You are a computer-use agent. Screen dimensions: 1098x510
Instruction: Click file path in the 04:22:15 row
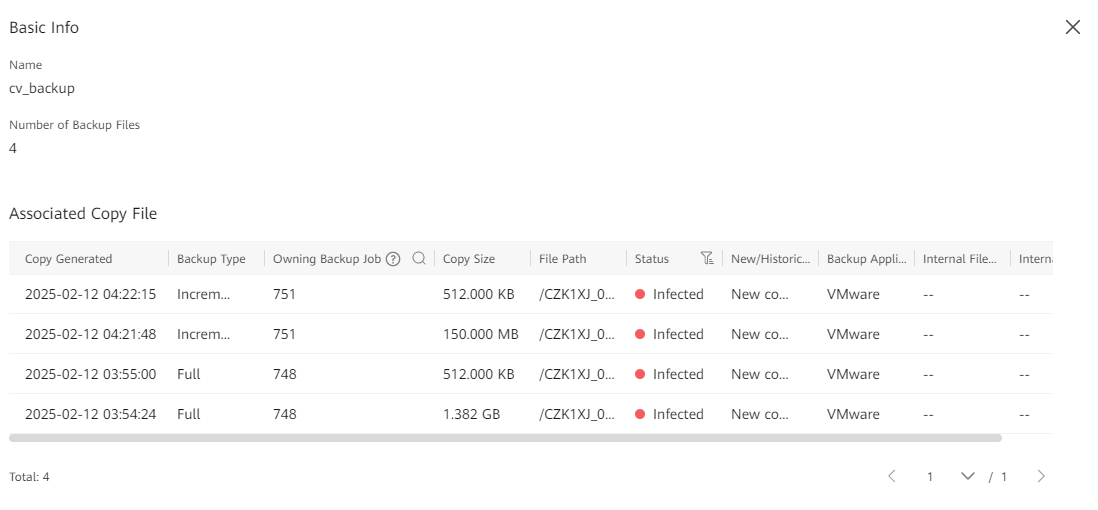[x=574, y=295]
